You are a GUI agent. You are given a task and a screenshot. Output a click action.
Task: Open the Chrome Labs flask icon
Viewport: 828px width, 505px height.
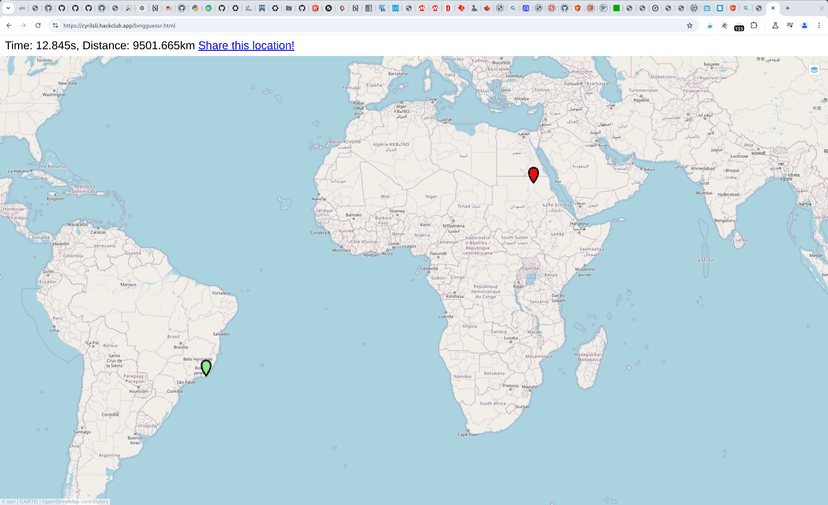click(775, 26)
